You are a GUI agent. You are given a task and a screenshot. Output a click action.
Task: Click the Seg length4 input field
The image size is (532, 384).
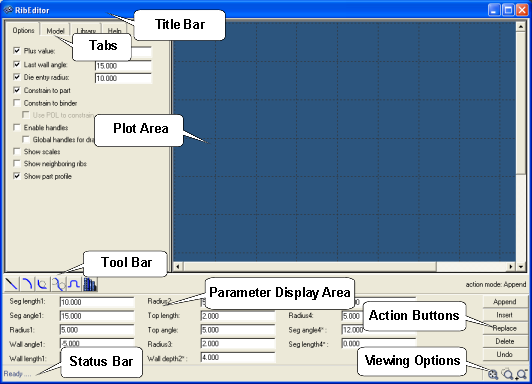pos(379,344)
